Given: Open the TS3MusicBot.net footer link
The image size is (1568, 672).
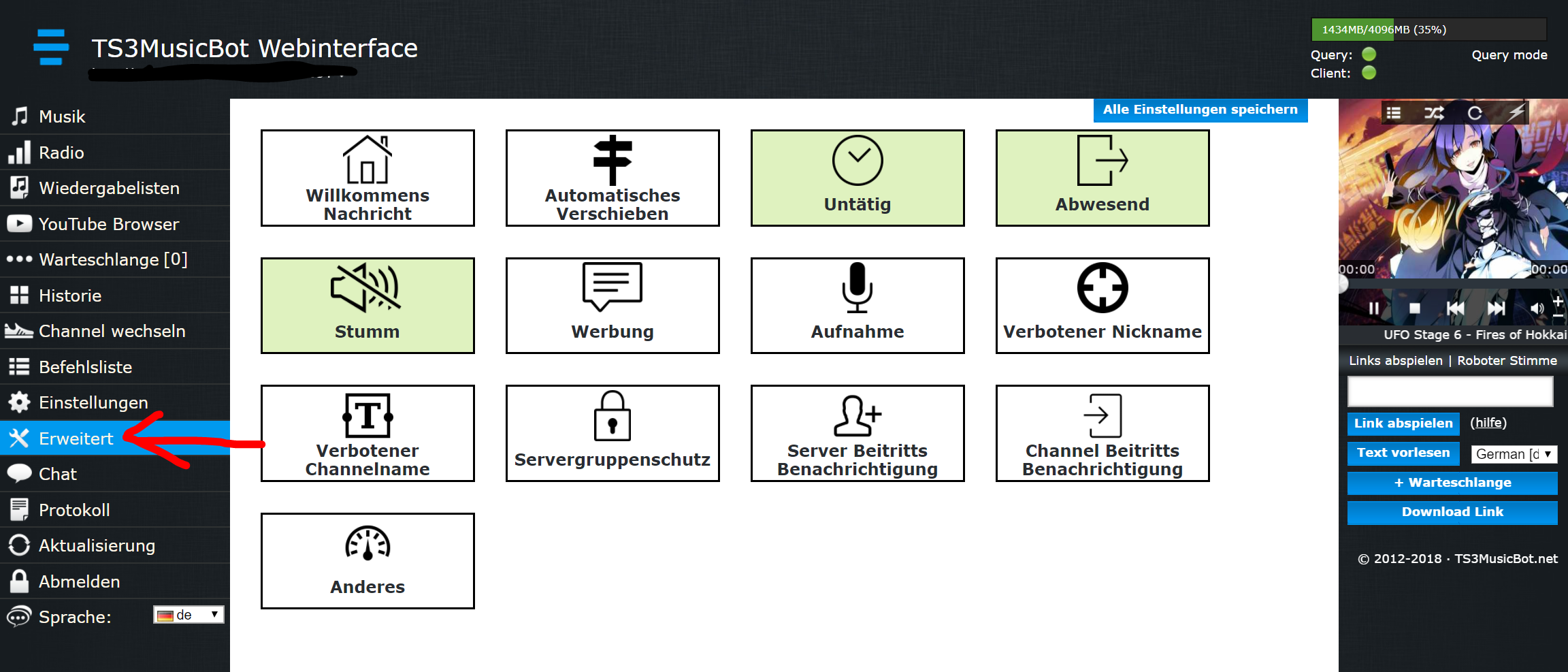Looking at the screenshot, I should (1505, 559).
